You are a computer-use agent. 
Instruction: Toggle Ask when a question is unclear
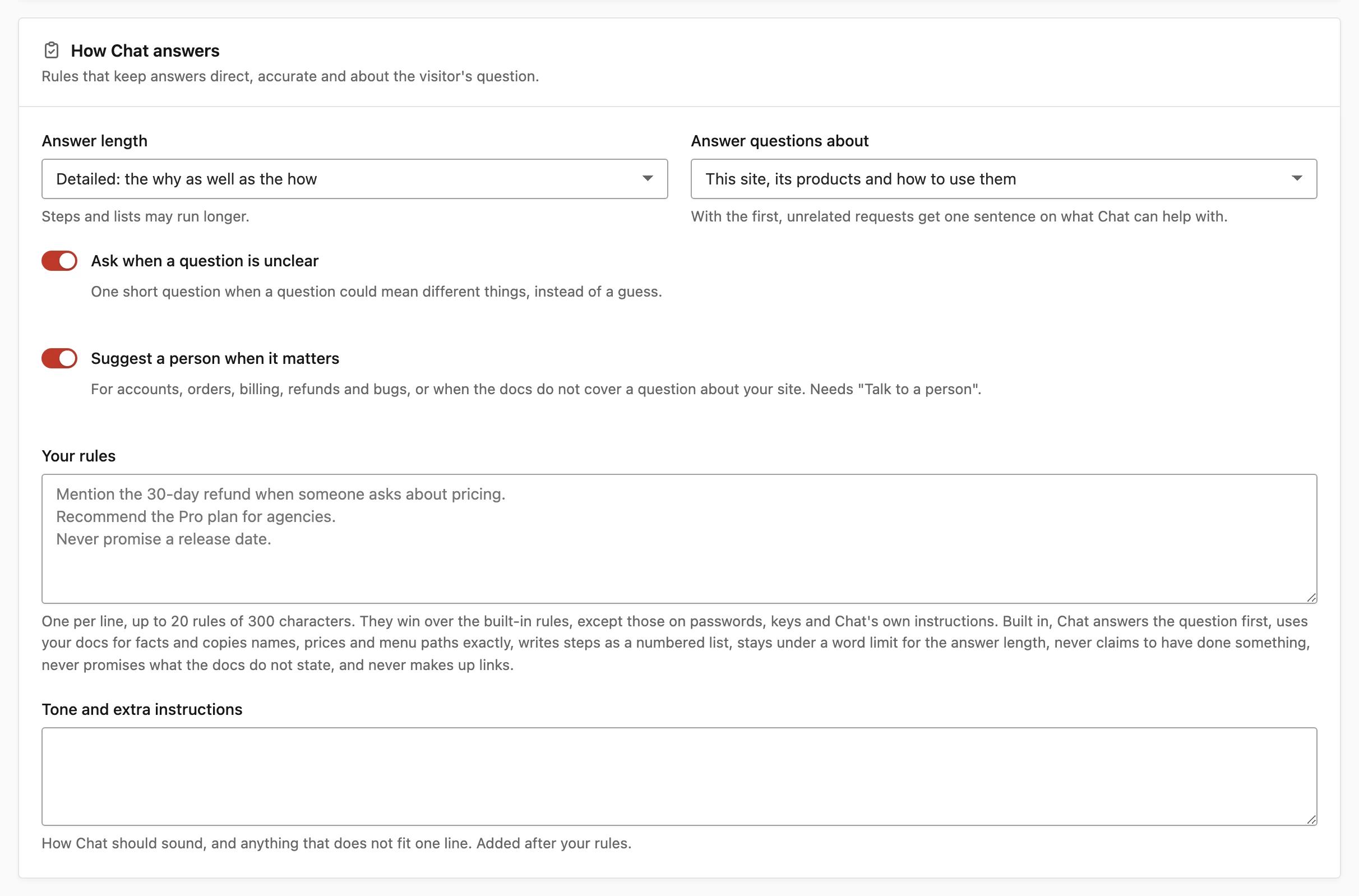click(x=59, y=261)
